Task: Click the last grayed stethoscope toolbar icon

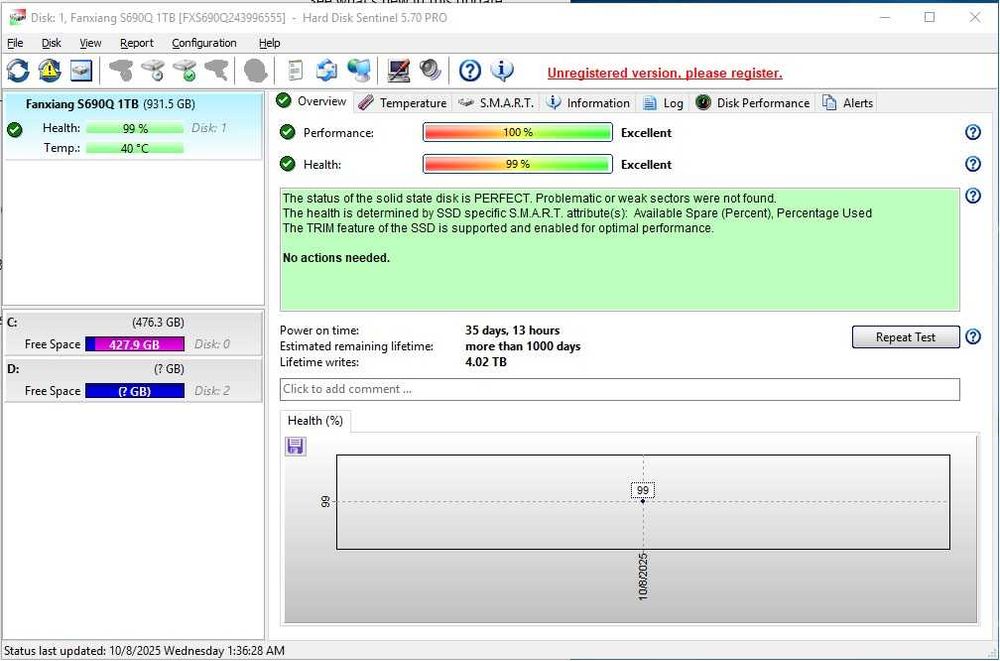Action: (x=216, y=70)
